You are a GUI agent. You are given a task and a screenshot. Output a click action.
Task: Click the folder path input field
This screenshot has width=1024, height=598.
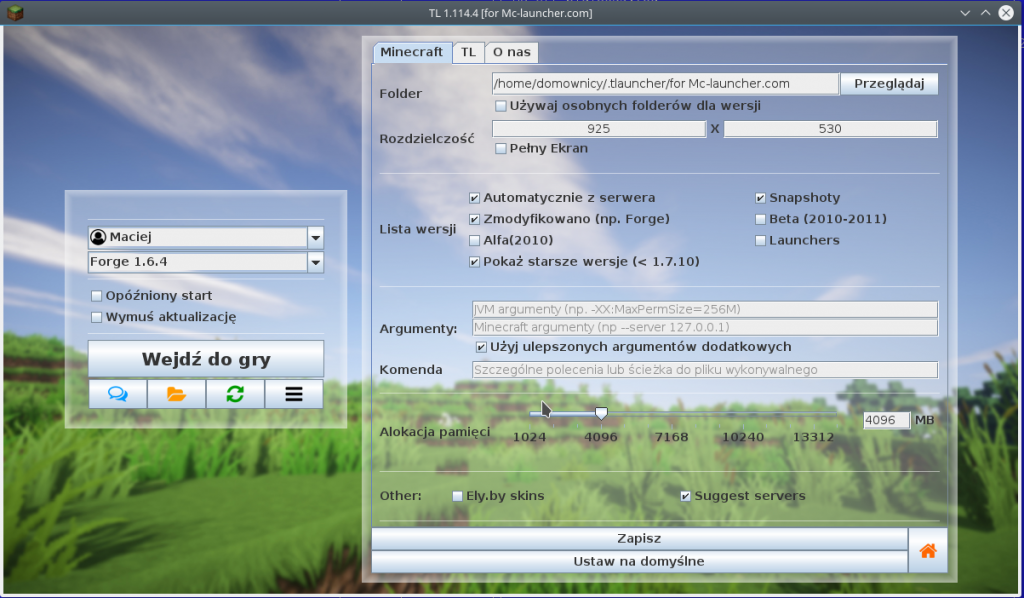tap(665, 84)
